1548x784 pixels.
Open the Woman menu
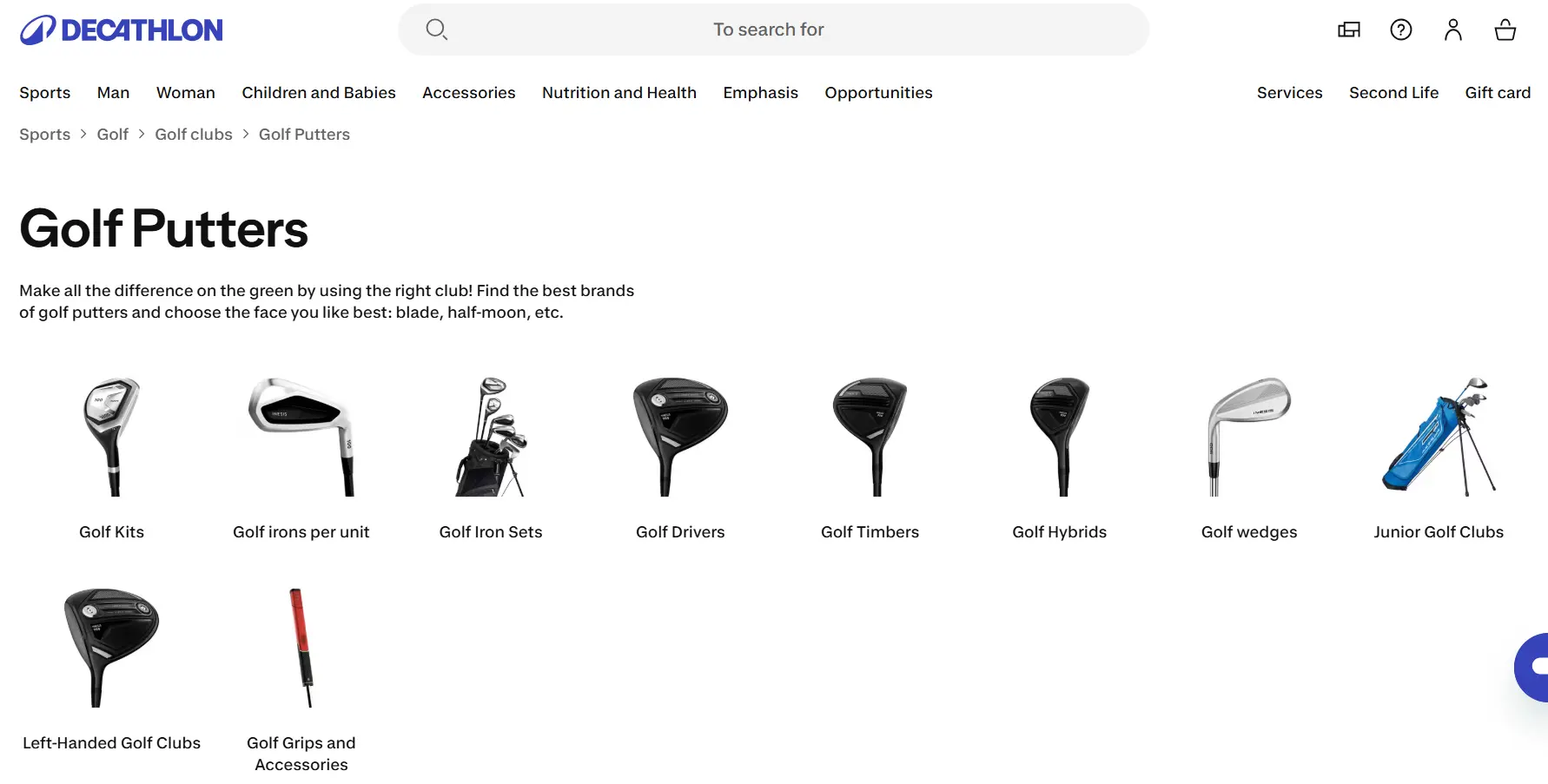tap(186, 93)
